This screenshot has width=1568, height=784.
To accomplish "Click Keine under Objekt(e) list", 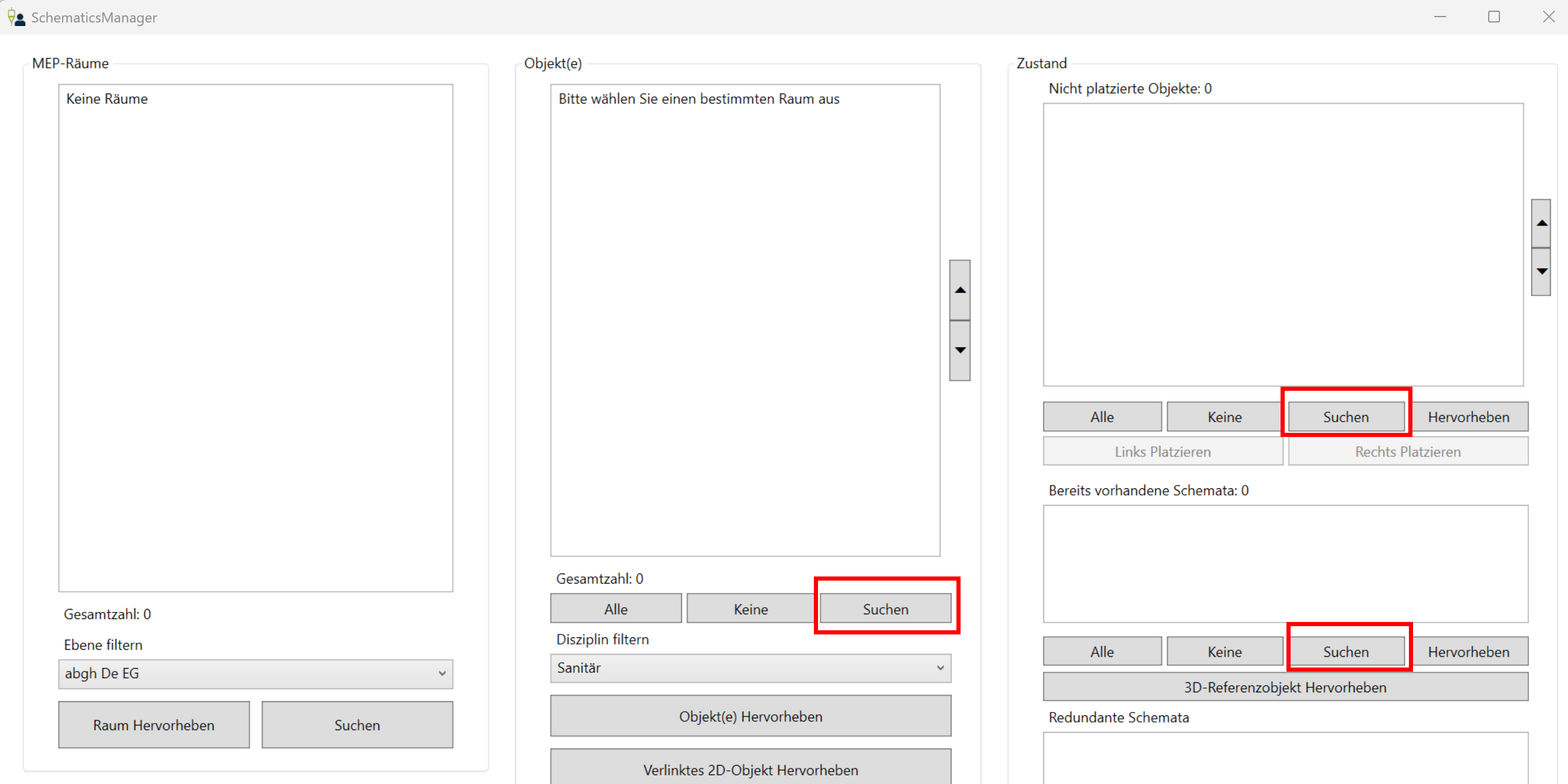I will click(750, 609).
